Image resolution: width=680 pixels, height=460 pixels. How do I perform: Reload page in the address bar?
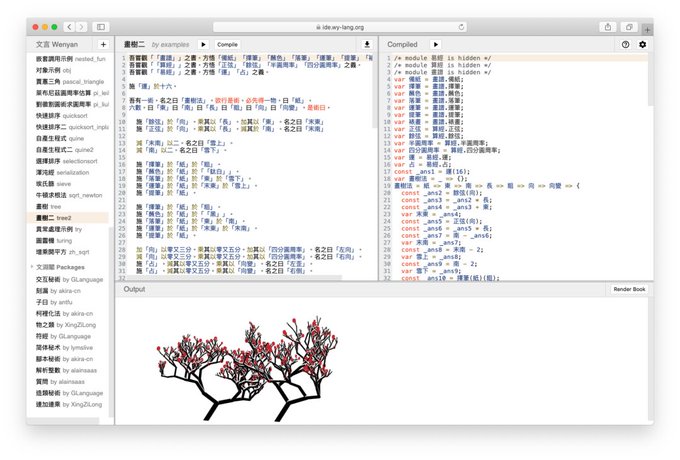[x=461, y=27]
